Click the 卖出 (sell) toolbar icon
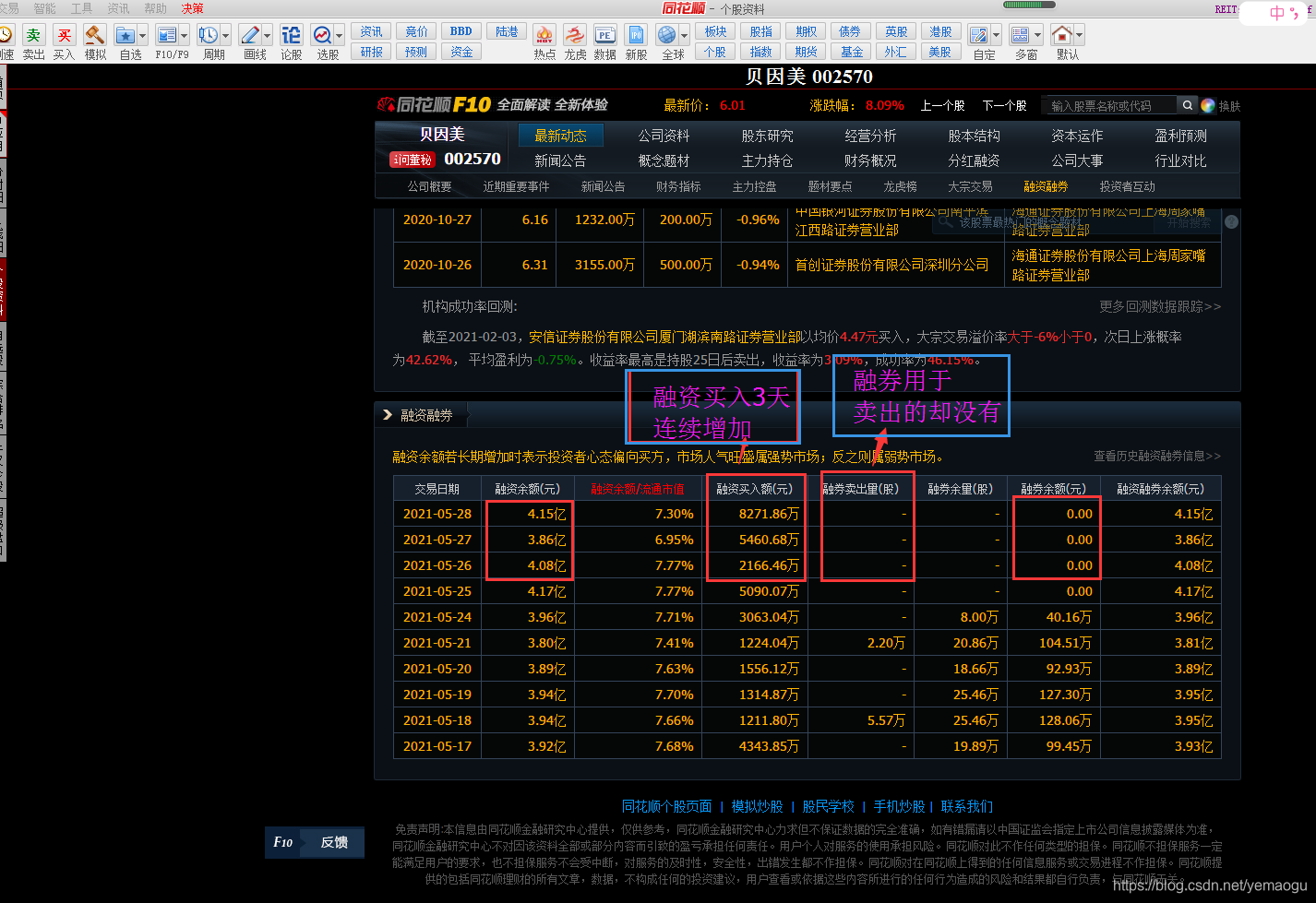The width and height of the screenshot is (1316, 903). [33, 35]
